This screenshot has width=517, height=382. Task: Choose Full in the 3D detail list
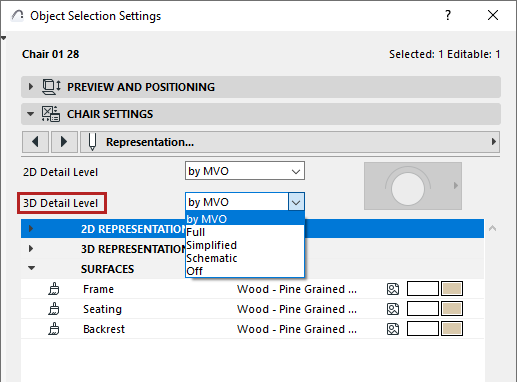tap(245, 232)
